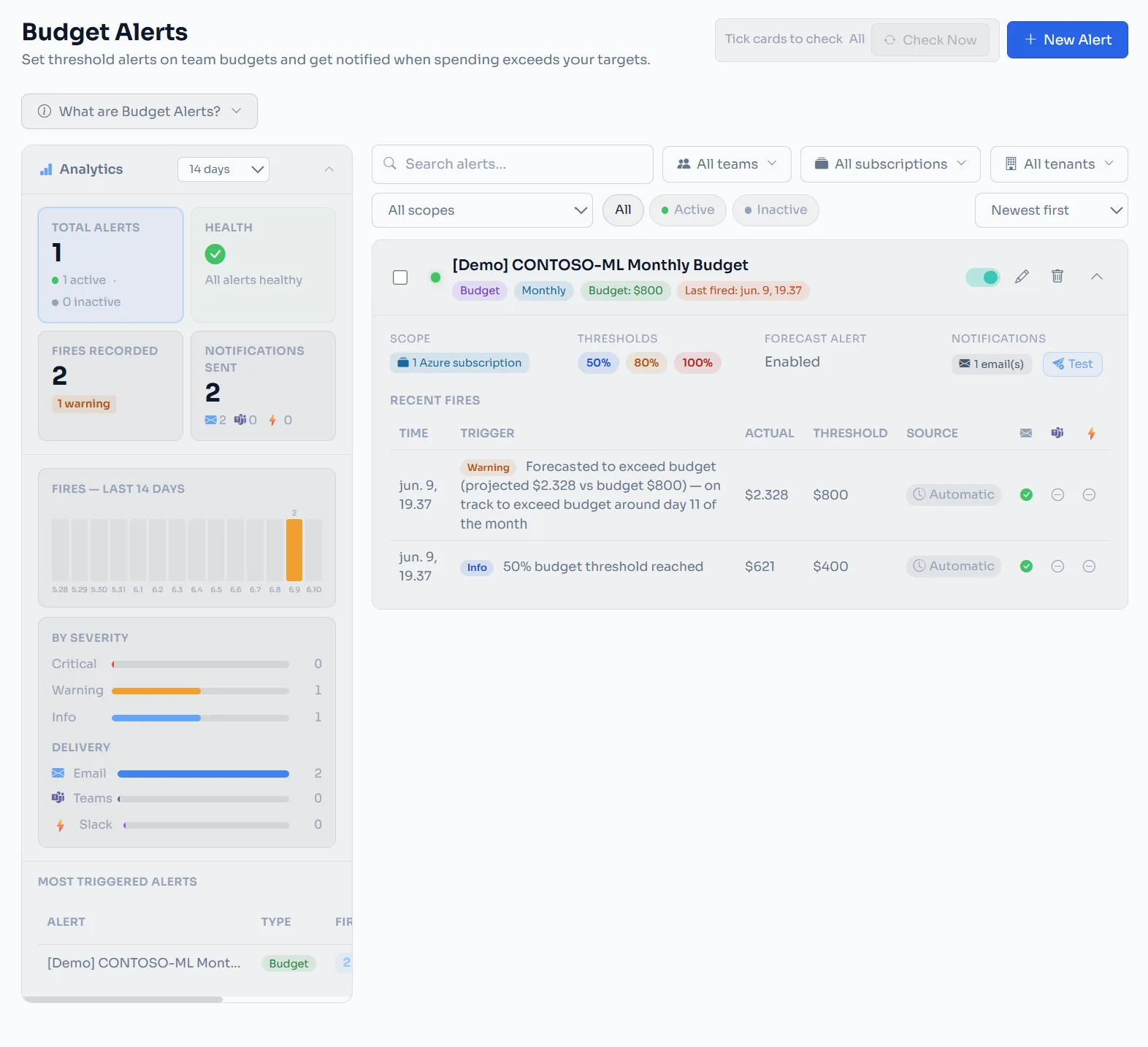Image resolution: width=1148 pixels, height=1047 pixels.
Task: Click the Email delivery progress bar
Action: click(203, 774)
